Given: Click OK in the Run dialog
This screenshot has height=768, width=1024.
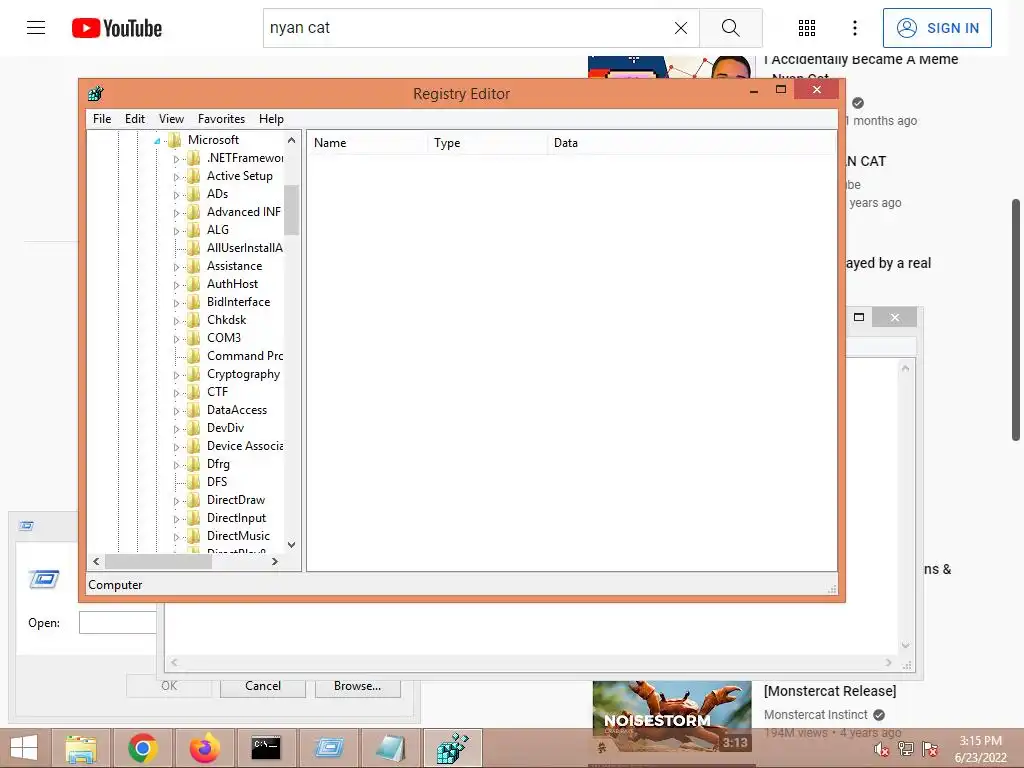Looking at the screenshot, I should (168, 686).
